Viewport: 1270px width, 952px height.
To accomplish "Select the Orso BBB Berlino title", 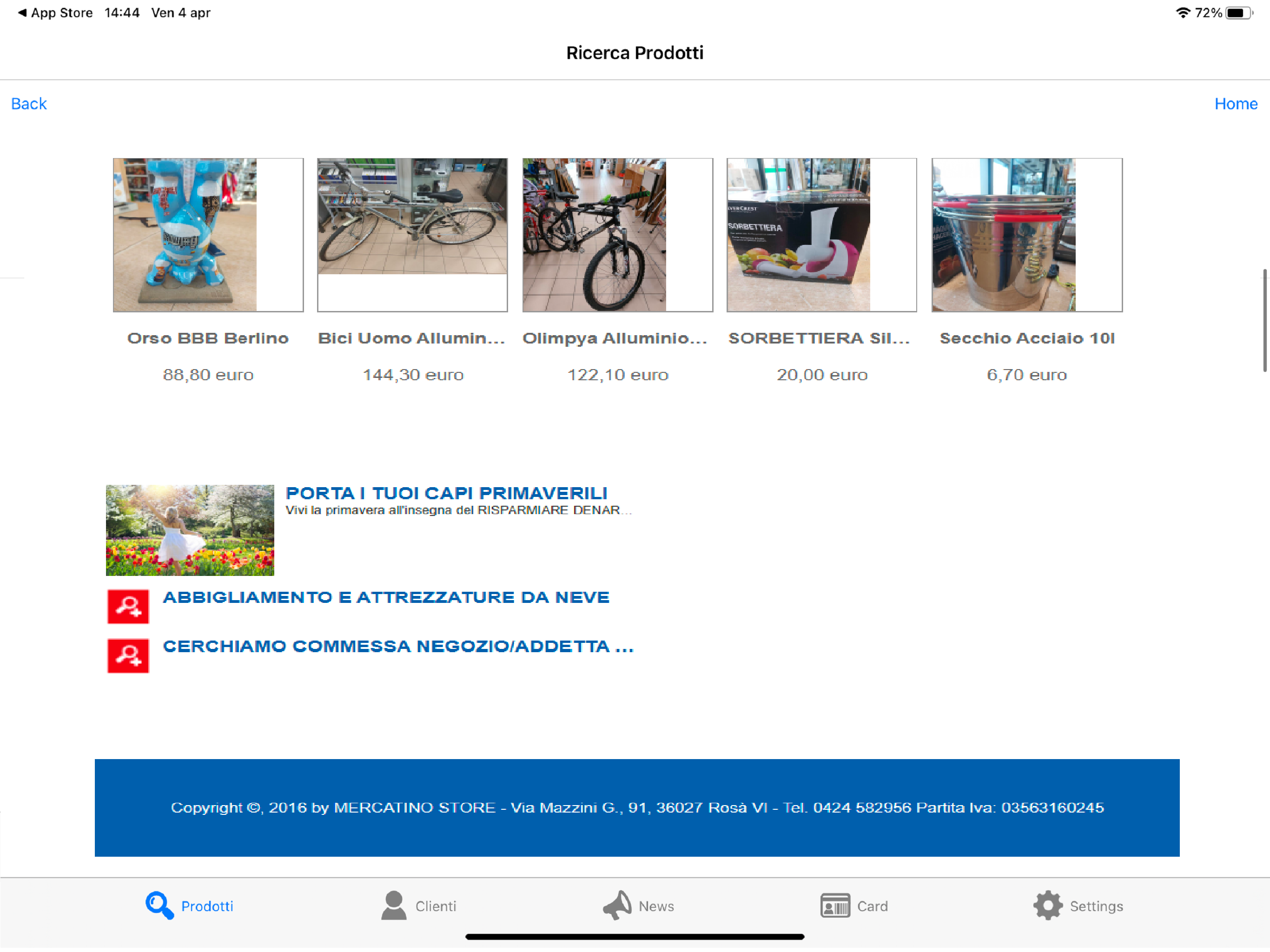I will coord(208,338).
